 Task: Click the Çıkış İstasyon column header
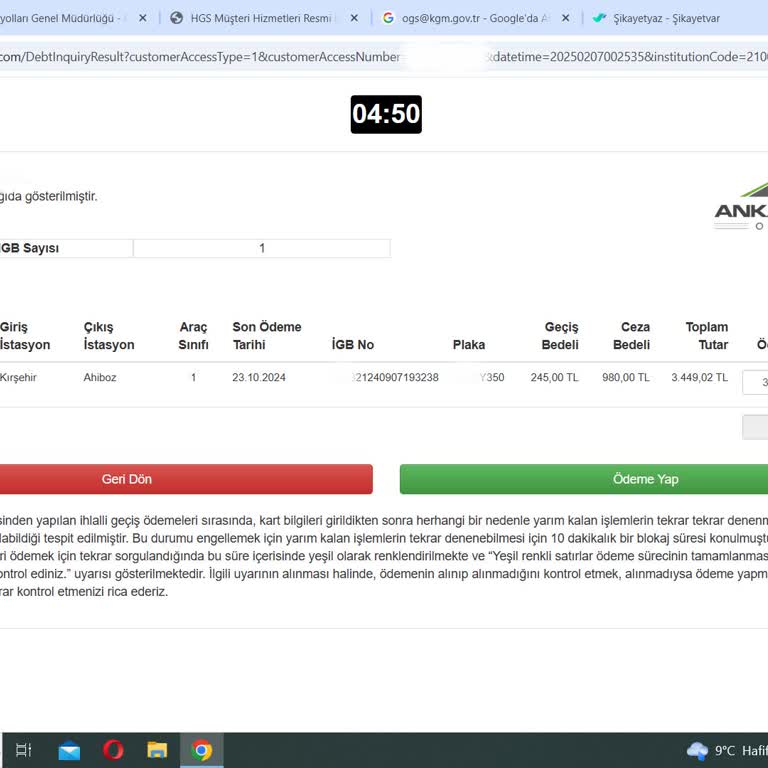tap(109, 336)
